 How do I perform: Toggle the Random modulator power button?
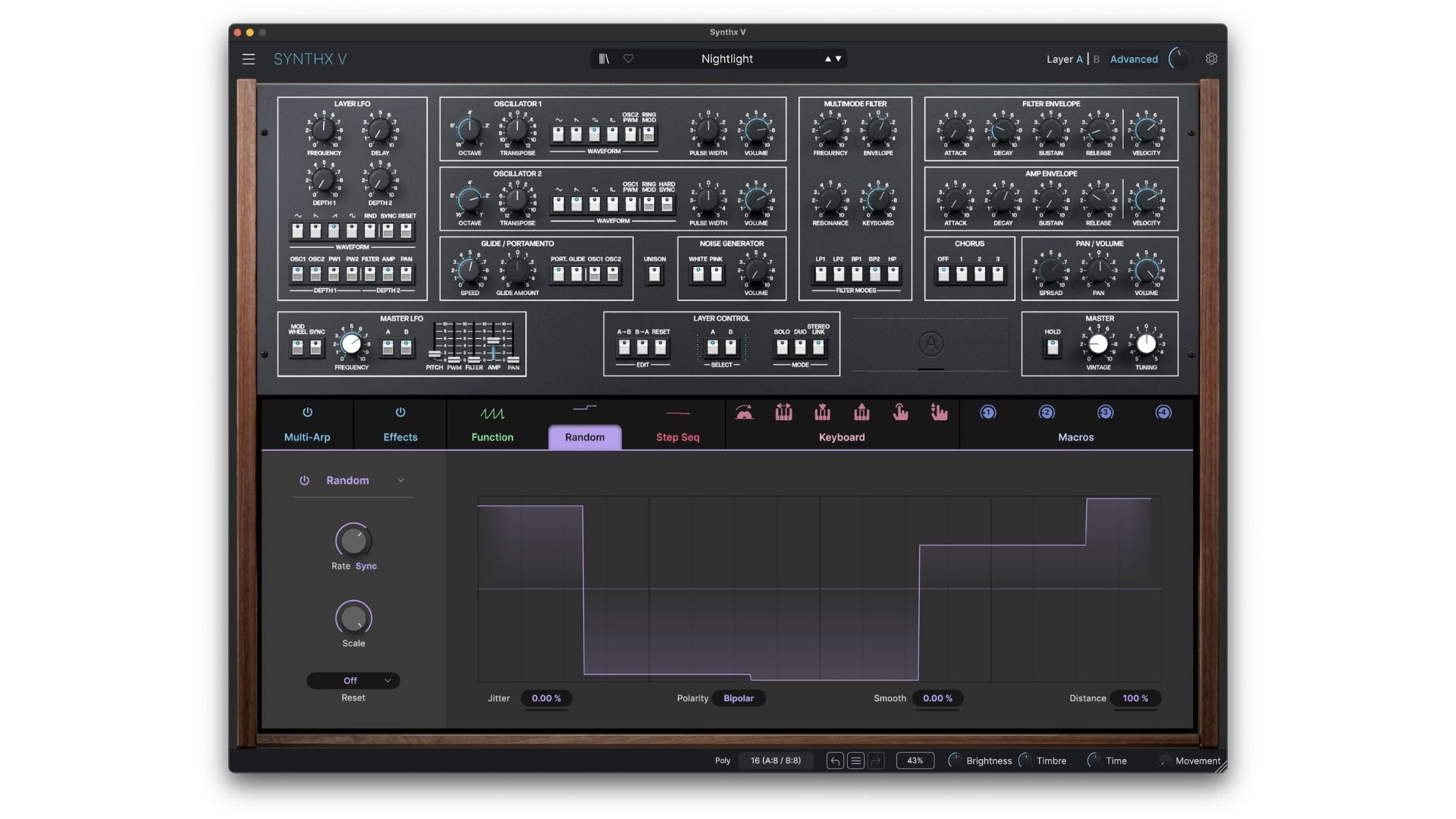(x=304, y=480)
